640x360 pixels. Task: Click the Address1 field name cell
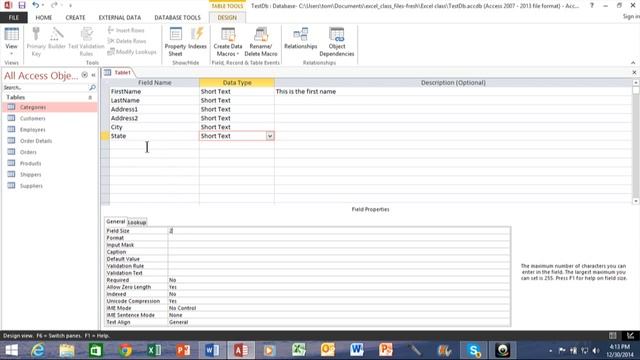(154, 109)
